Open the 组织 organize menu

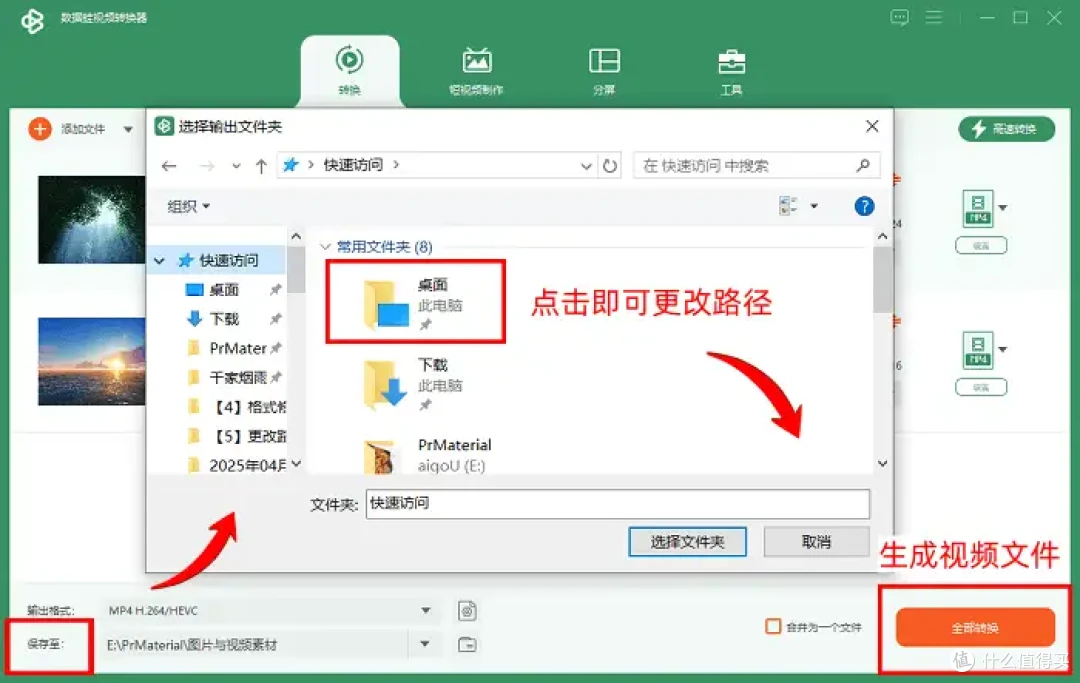pos(189,207)
